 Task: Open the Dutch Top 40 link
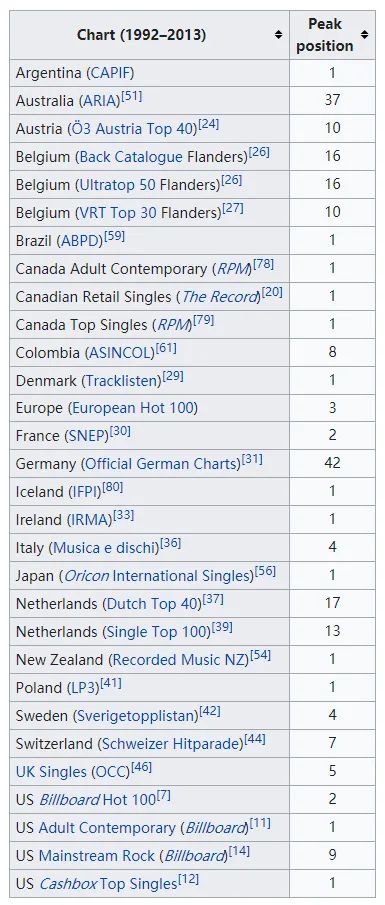click(152, 604)
